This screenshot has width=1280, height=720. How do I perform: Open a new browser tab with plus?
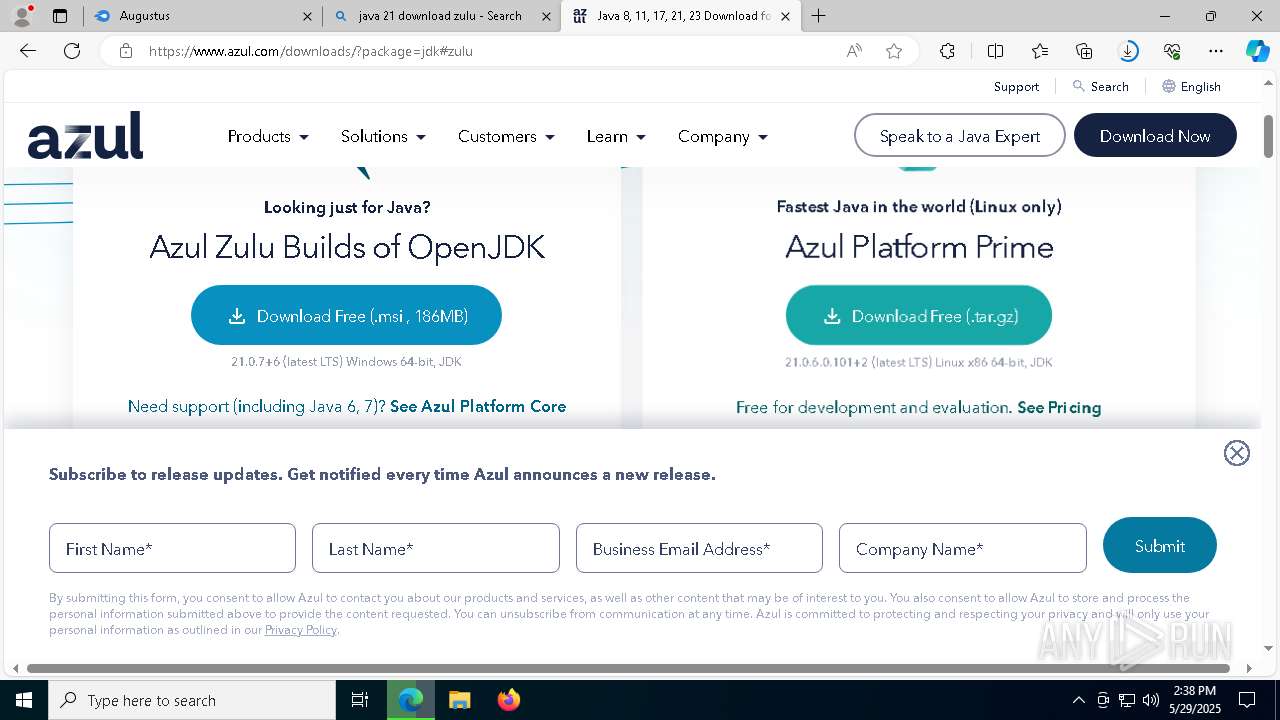click(x=818, y=16)
